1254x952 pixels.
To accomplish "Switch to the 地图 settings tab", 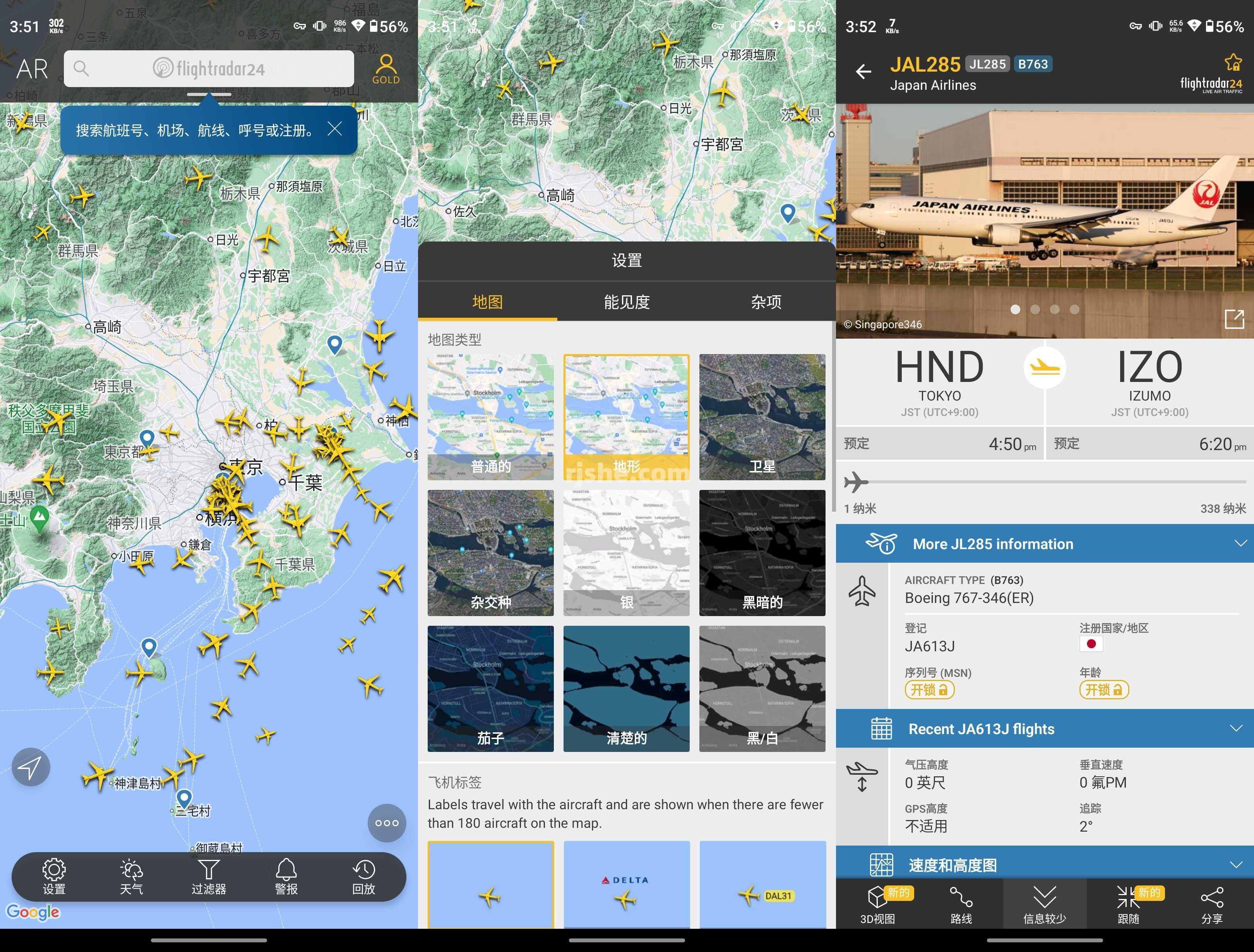I will 488,301.
